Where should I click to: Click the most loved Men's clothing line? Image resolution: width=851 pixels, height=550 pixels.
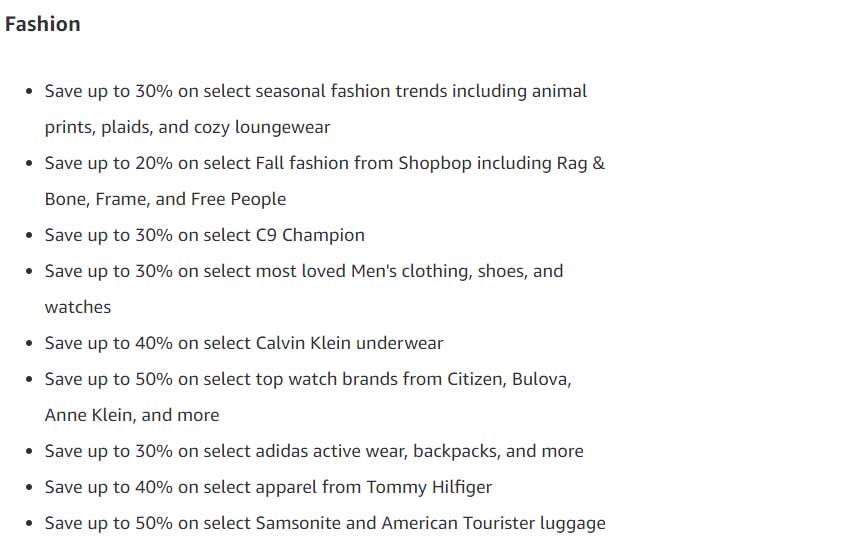click(304, 271)
